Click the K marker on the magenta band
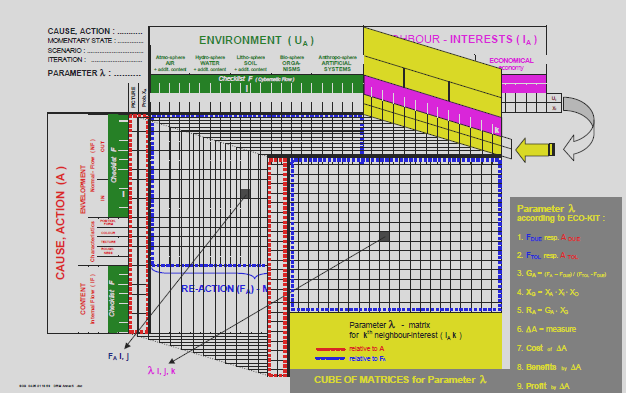The height and width of the screenshot is (393, 626). tap(497, 130)
